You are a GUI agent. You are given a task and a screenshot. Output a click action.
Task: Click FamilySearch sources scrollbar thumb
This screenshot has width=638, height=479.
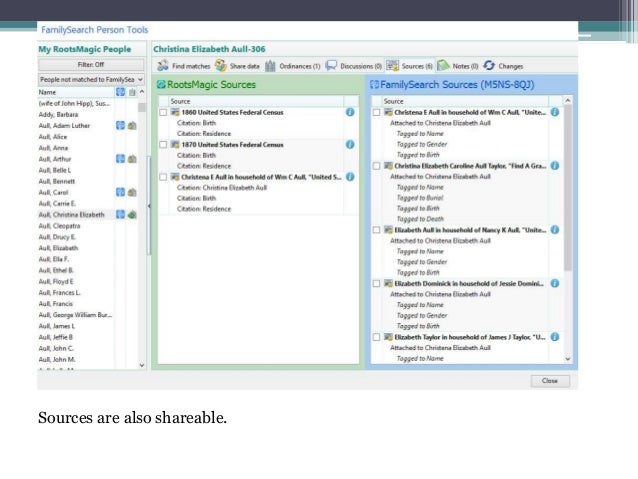pos(568,187)
